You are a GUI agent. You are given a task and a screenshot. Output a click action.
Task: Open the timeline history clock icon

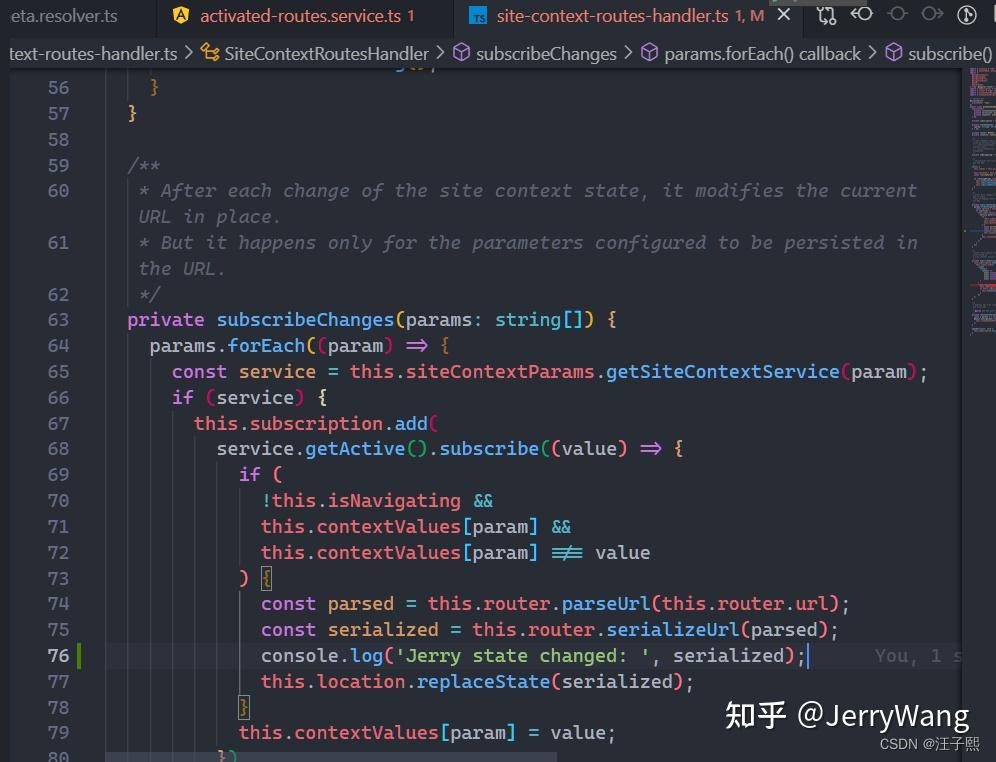966,16
